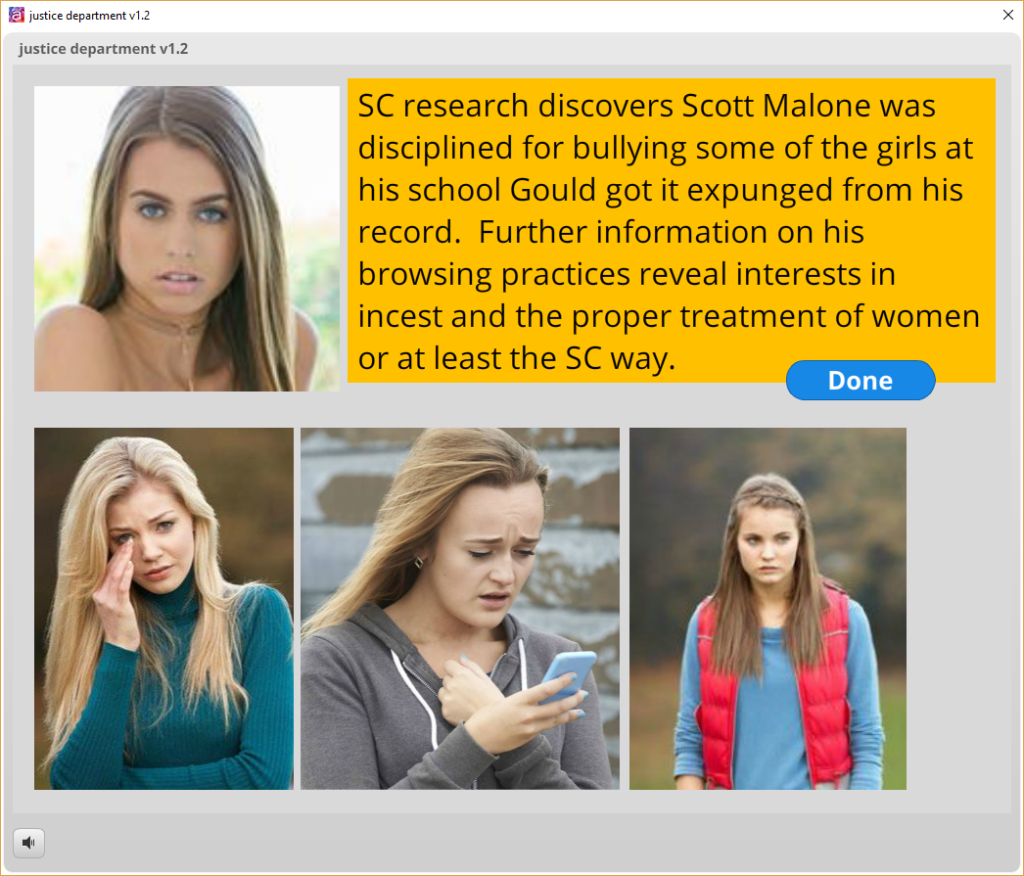The height and width of the screenshot is (876, 1024).
Task: Click the blue phone in the middle photo
Action: 568,677
